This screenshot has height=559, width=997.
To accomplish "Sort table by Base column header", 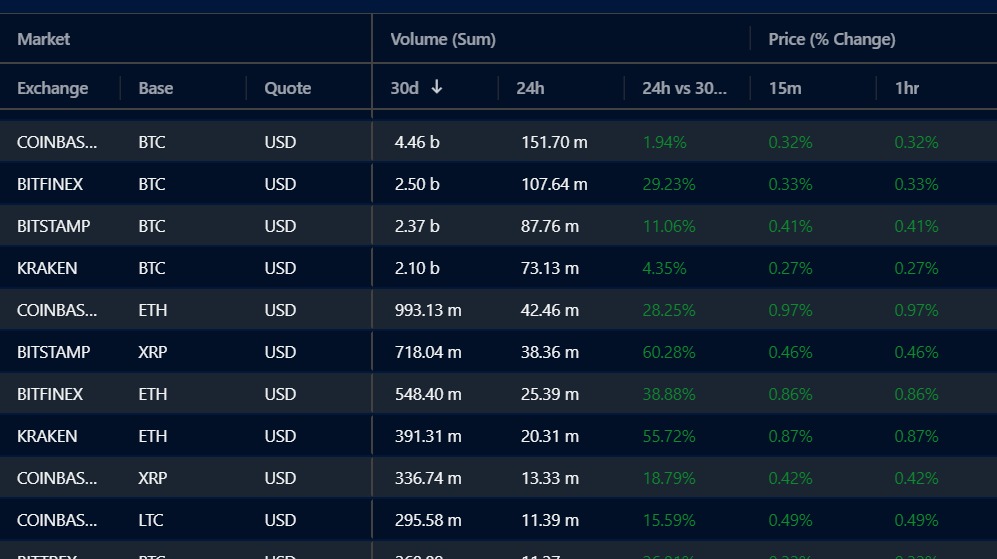I will coord(156,88).
